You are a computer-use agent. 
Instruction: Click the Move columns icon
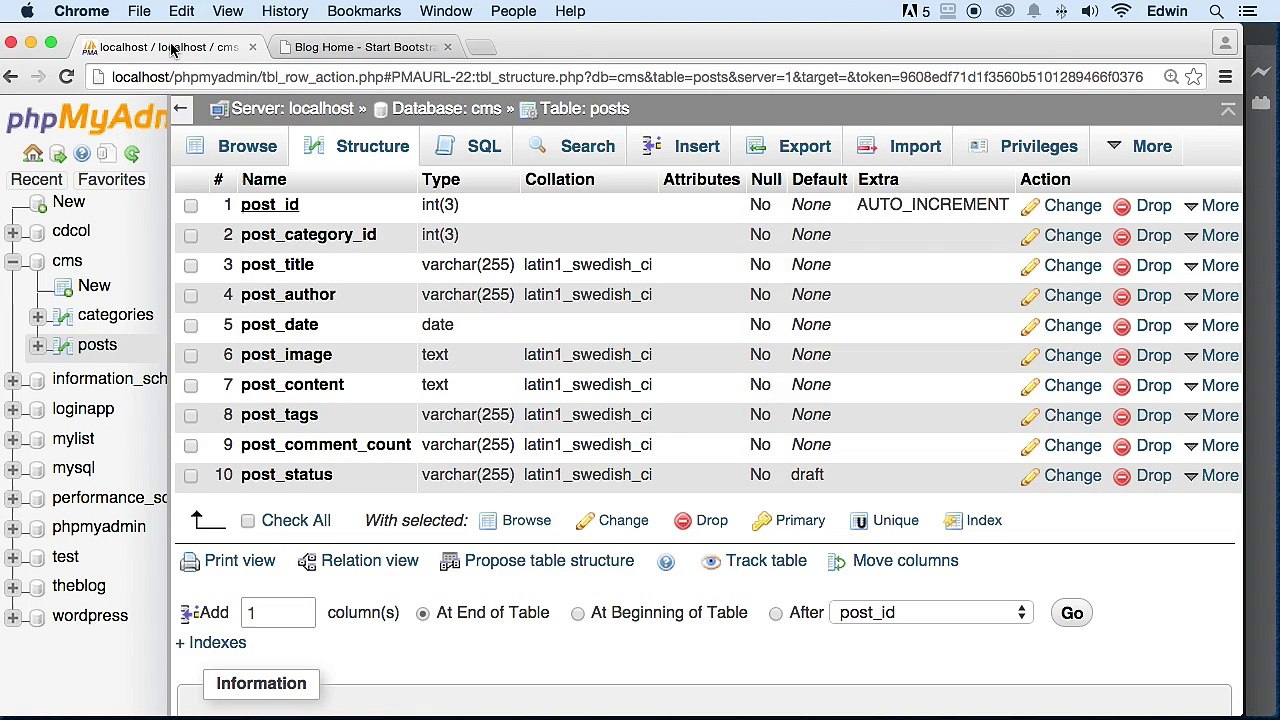837,561
